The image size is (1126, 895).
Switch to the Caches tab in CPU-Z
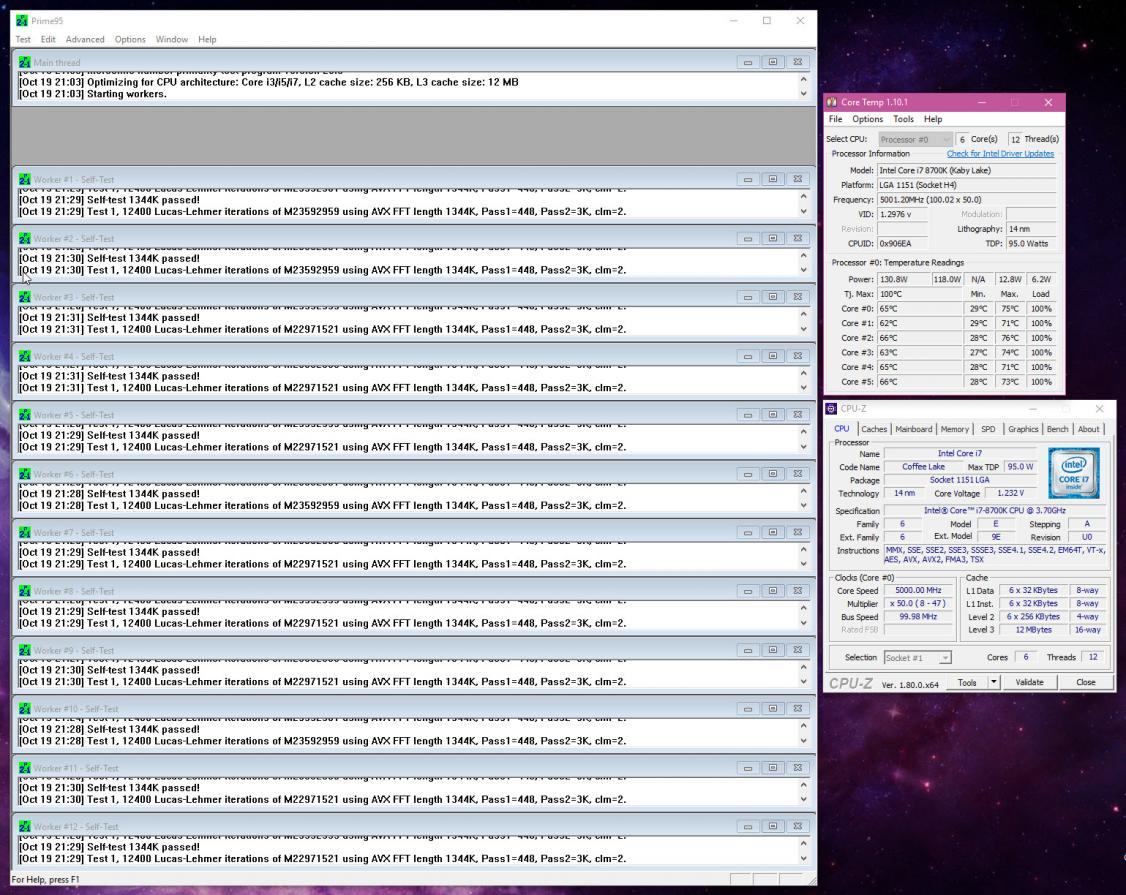pyautogui.click(x=874, y=429)
